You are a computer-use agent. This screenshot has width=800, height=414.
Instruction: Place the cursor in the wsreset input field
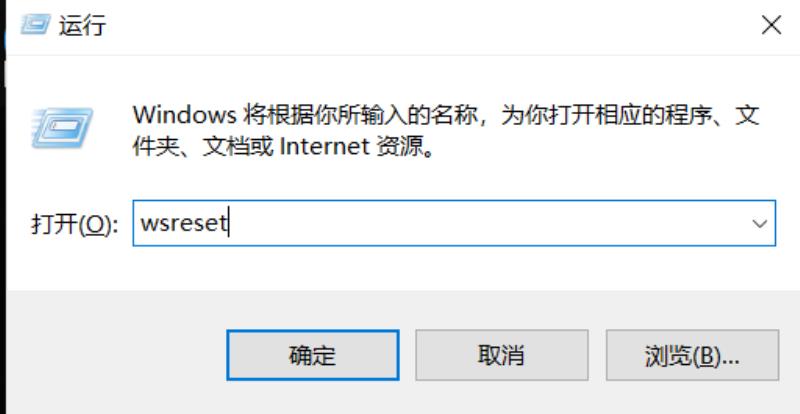click(454, 223)
